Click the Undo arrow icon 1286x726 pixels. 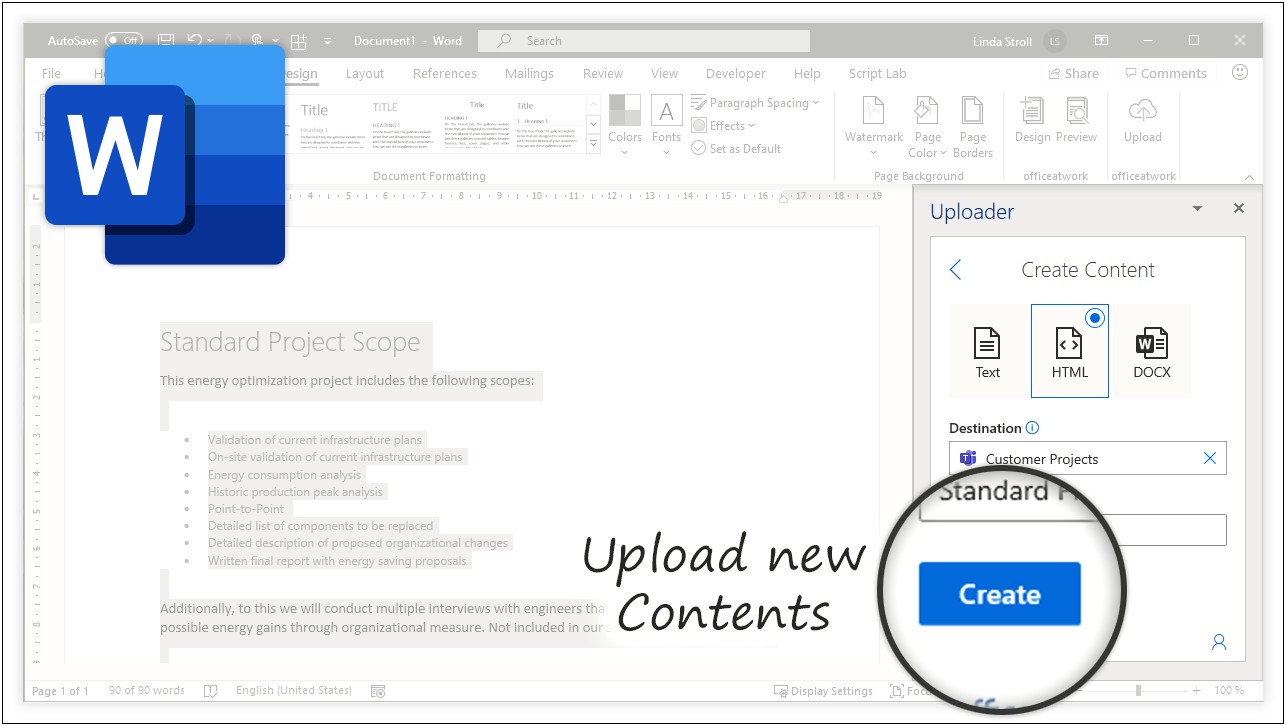tap(194, 41)
